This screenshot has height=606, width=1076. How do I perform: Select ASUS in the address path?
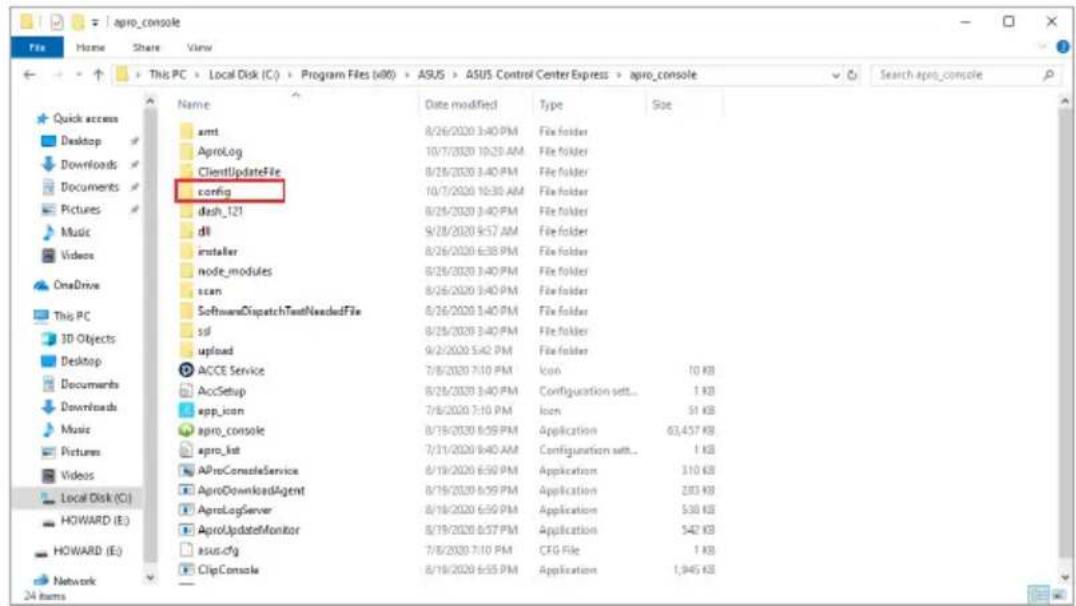point(431,75)
